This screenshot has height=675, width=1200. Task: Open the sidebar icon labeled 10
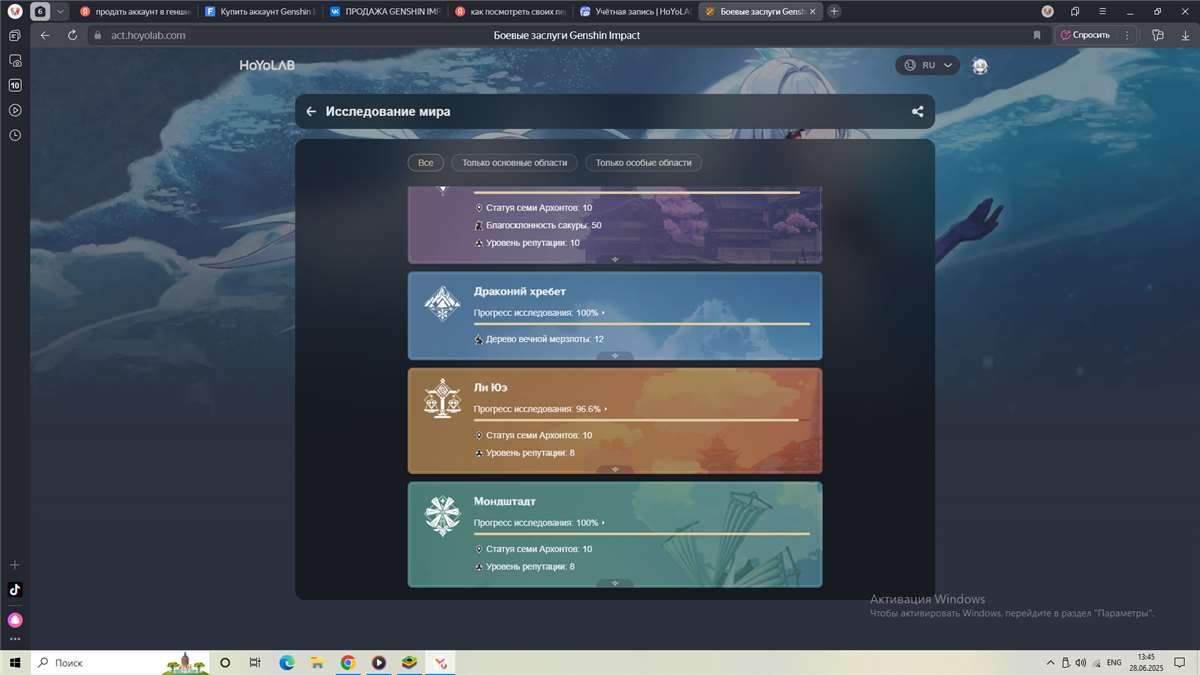point(15,86)
